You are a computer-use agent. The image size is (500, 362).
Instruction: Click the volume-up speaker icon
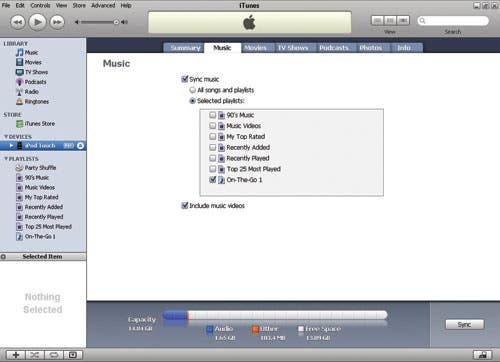point(125,22)
